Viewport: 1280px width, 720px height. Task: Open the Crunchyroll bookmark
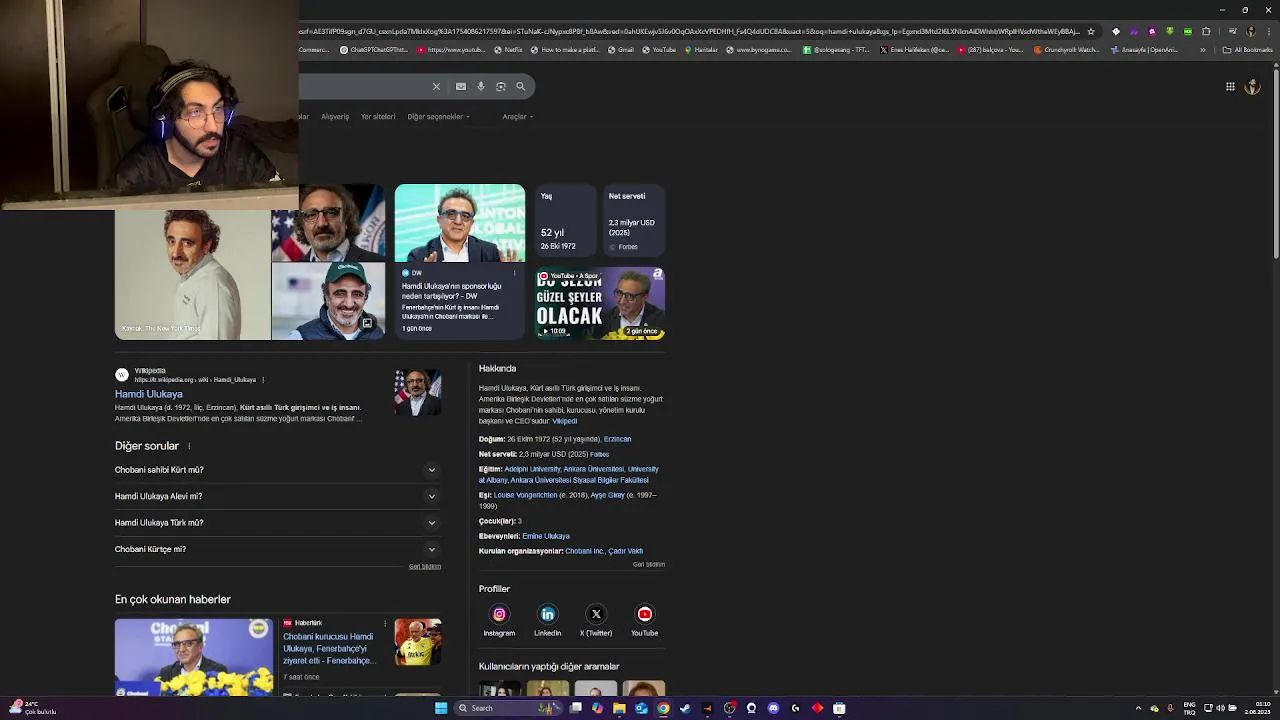pos(1066,50)
